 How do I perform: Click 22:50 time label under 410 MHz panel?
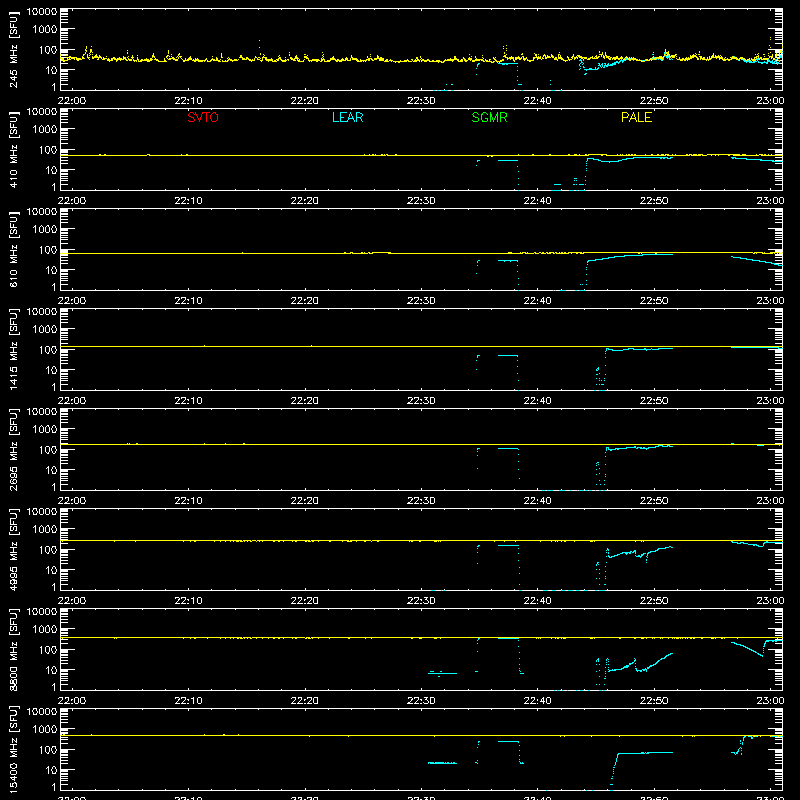coord(654,201)
